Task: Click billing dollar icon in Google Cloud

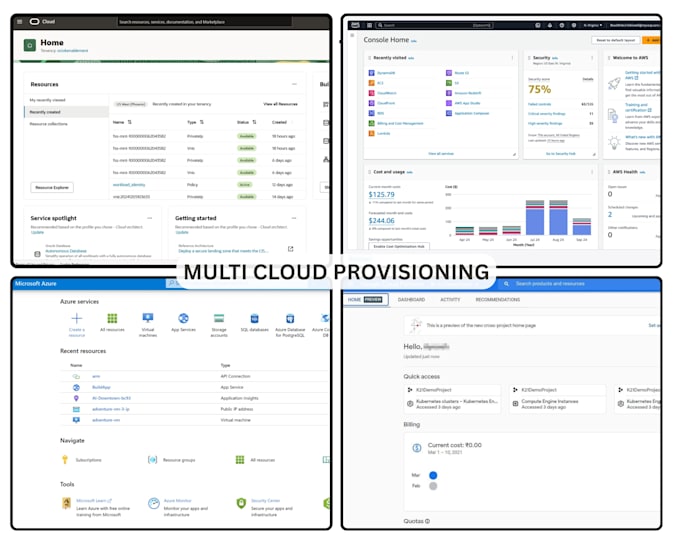Action: pyautogui.click(x=417, y=448)
